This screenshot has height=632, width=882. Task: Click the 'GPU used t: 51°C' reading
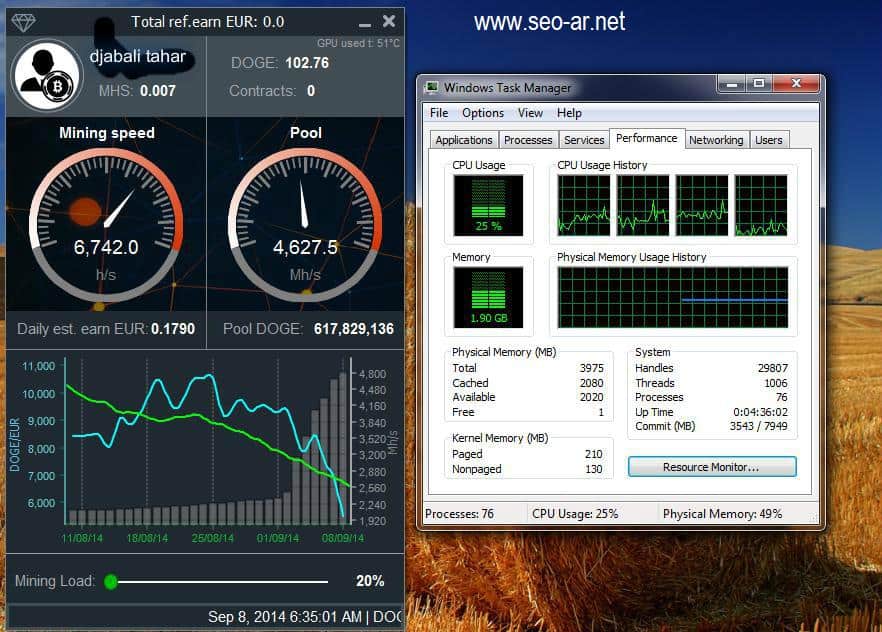(358, 43)
